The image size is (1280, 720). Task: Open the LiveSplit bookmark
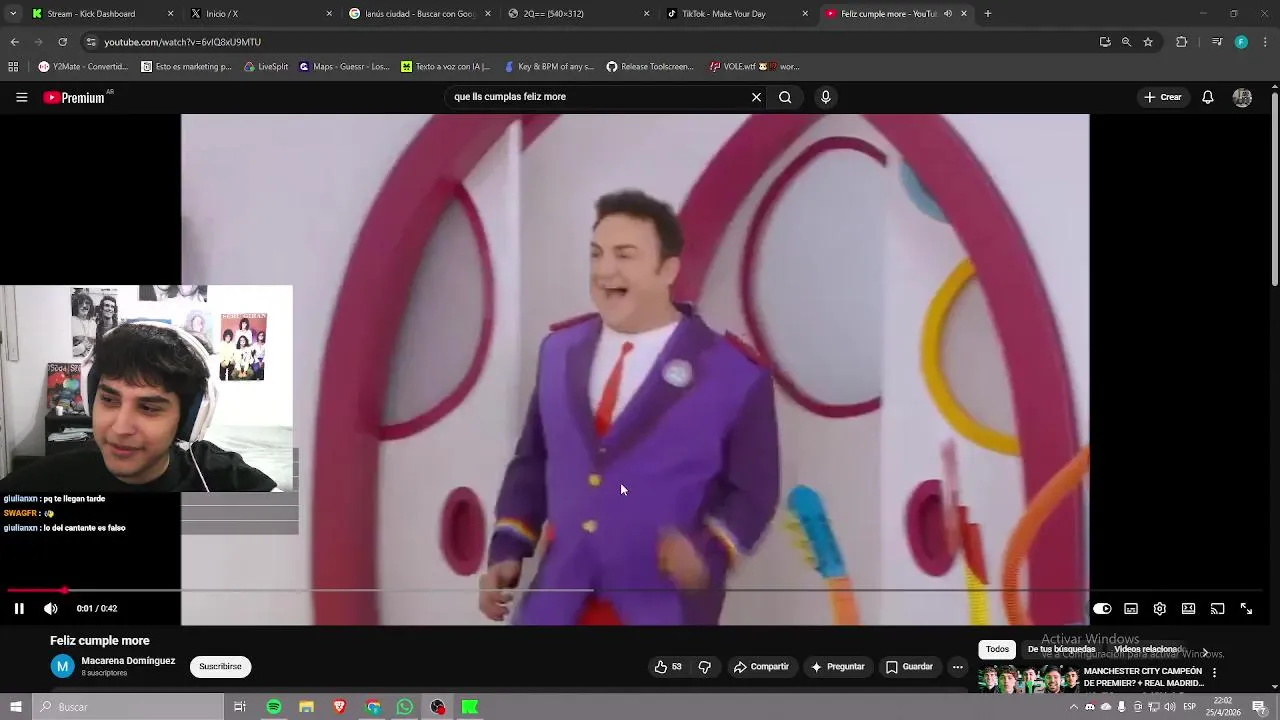[266, 67]
